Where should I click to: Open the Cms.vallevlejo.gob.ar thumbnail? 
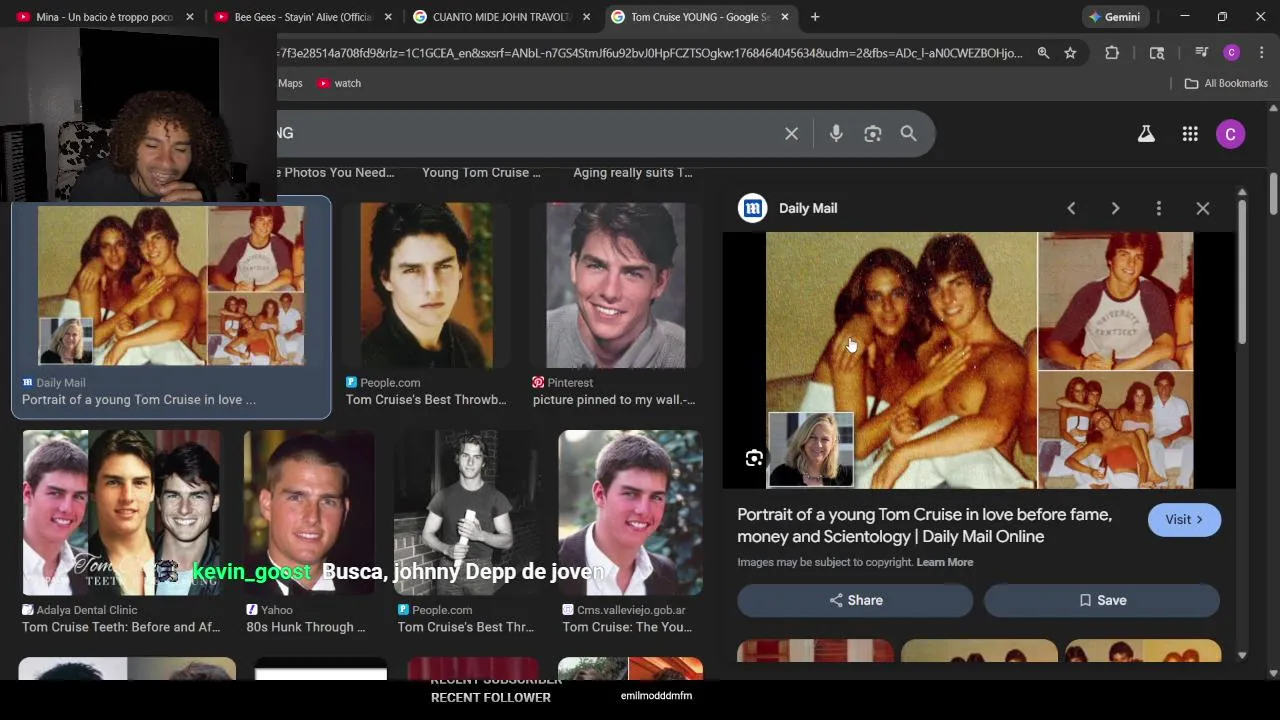click(630, 512)
